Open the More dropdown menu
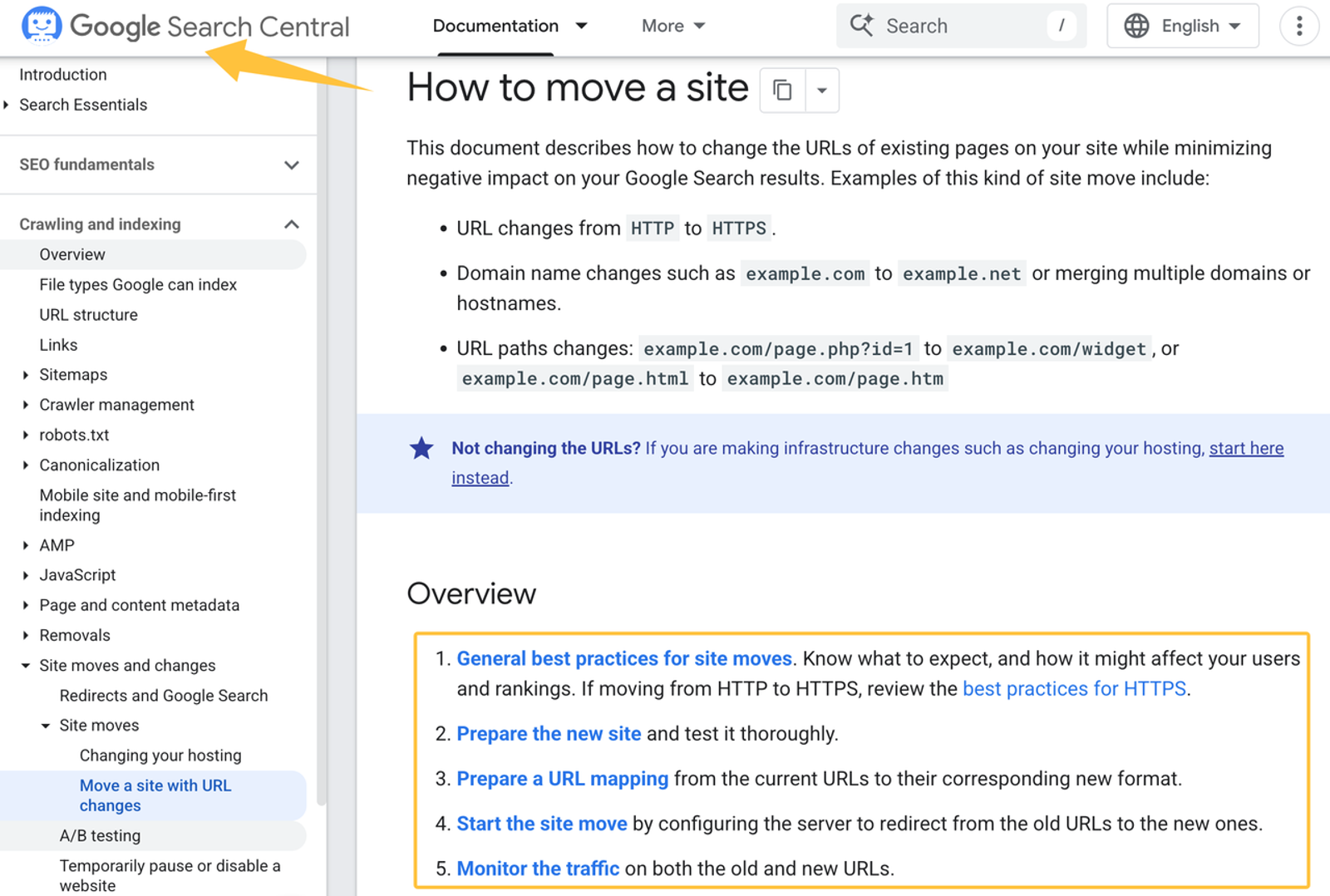Screen dimensions: 1330x896 point(673,26)
